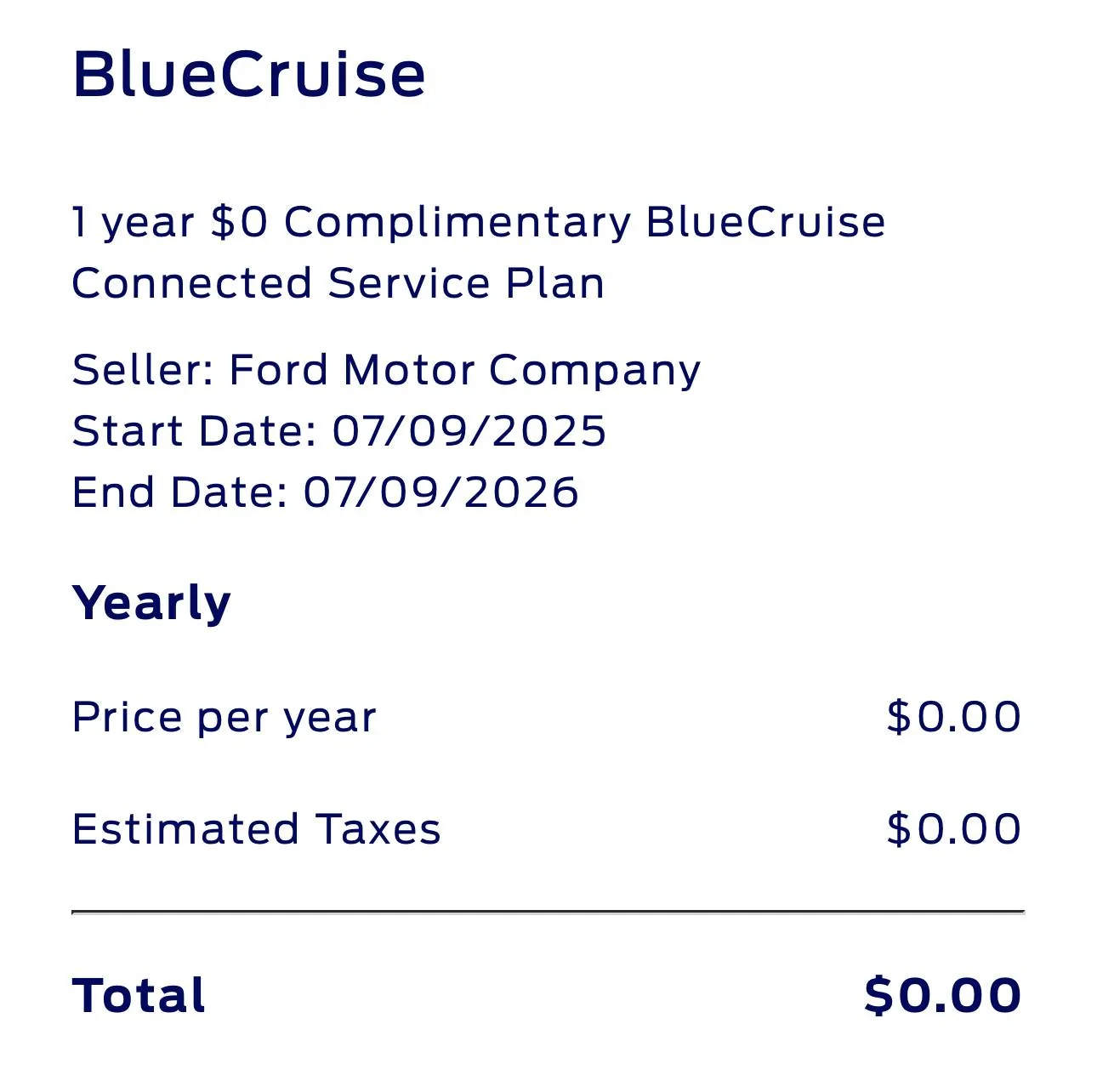This screenshot has height=1092, width=1097.
Task: Click "BlueCruise" within the plan description
Action: [x=765, y=223]
